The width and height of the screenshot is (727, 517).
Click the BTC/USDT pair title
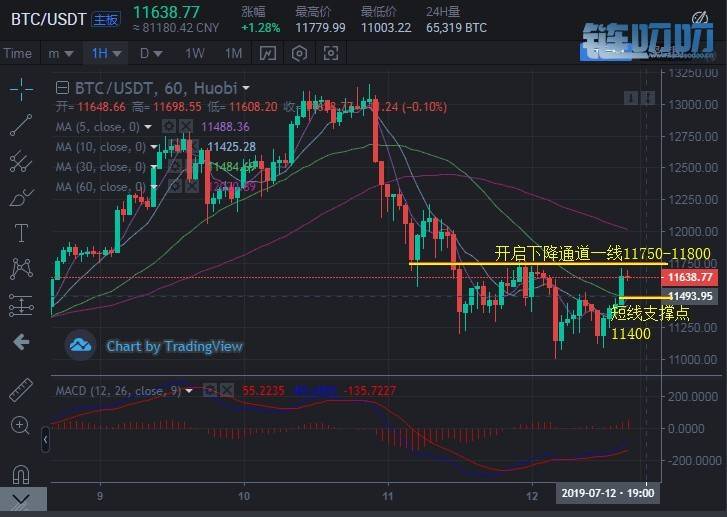point(49,19)
